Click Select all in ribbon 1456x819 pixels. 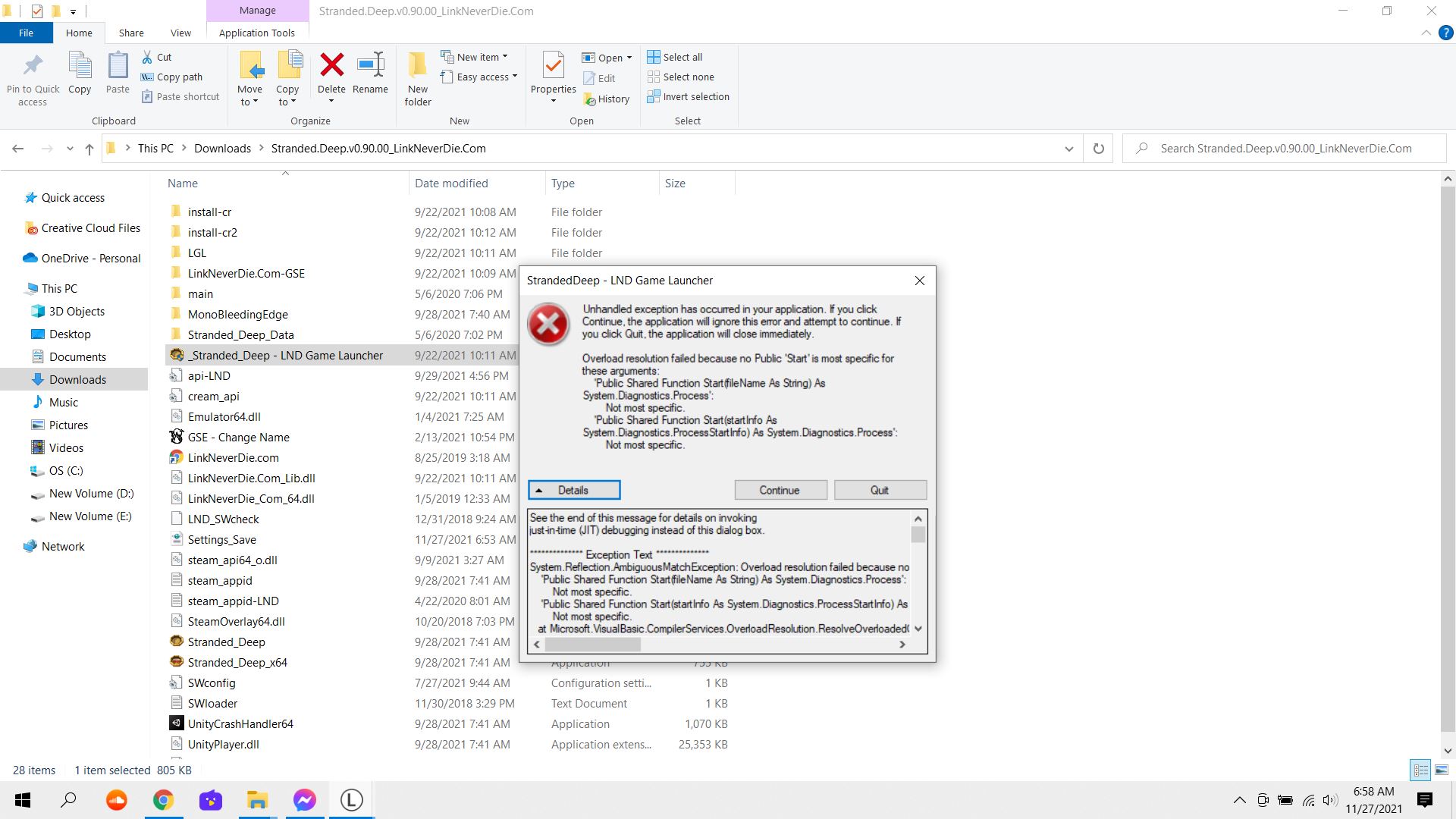click(x=675, y=57)
